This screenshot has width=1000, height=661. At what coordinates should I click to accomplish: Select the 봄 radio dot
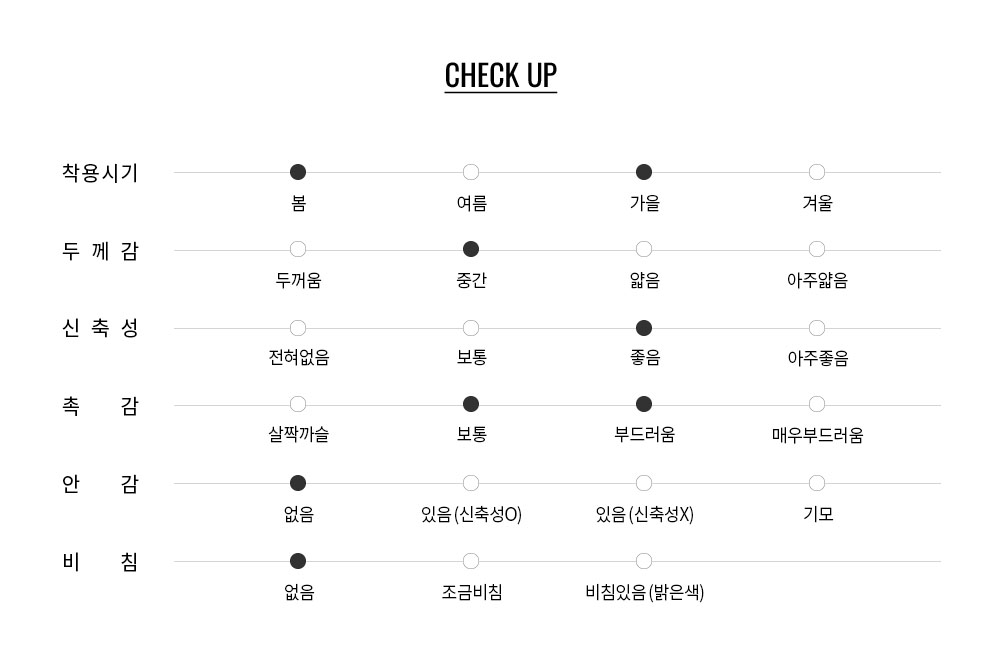[x=298, y=172]
